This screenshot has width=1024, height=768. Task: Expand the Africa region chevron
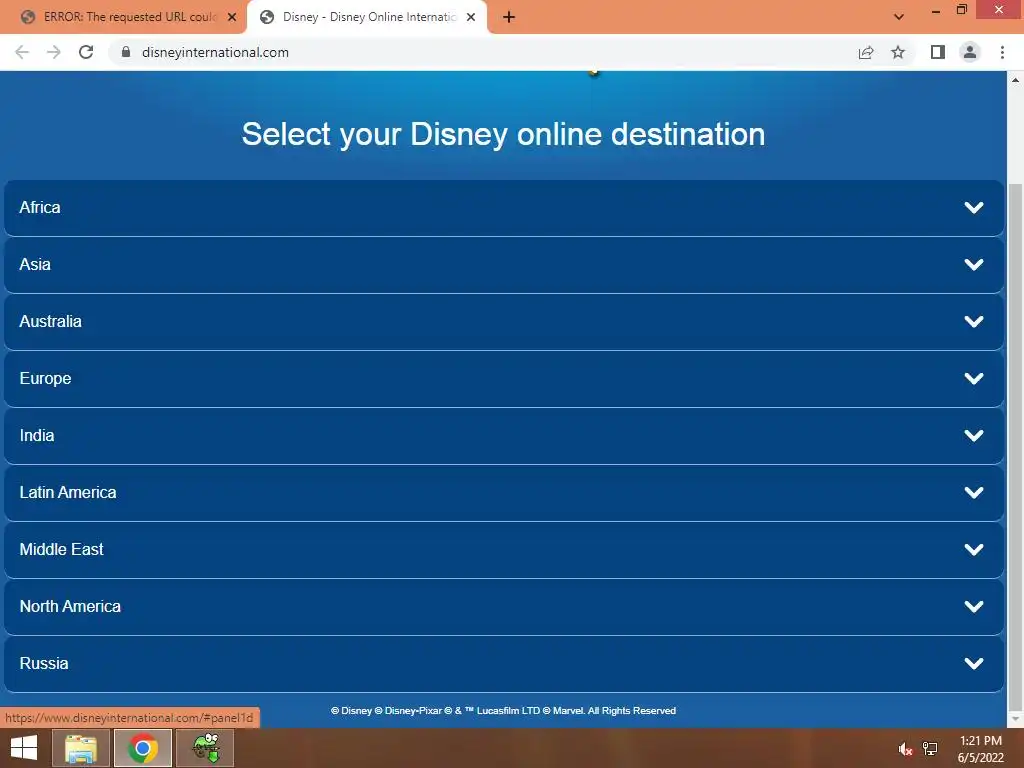tap(974, 208)
